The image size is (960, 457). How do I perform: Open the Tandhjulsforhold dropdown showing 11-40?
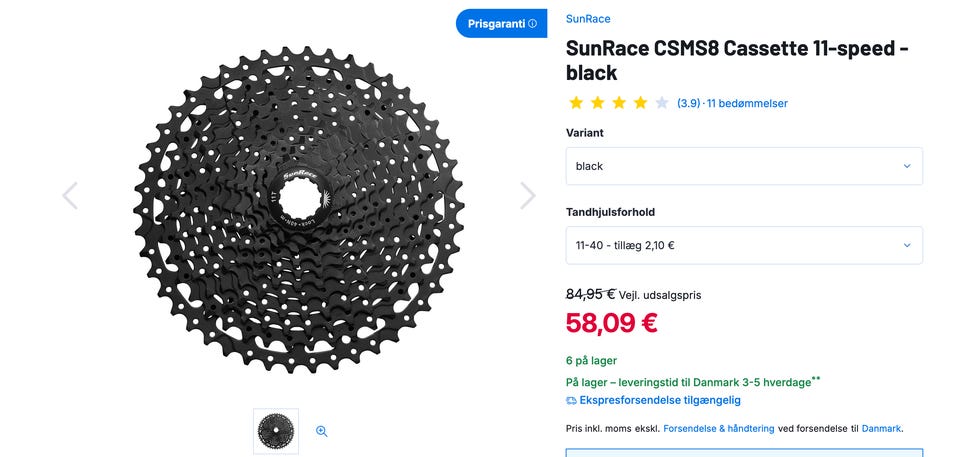coord(744,246)
